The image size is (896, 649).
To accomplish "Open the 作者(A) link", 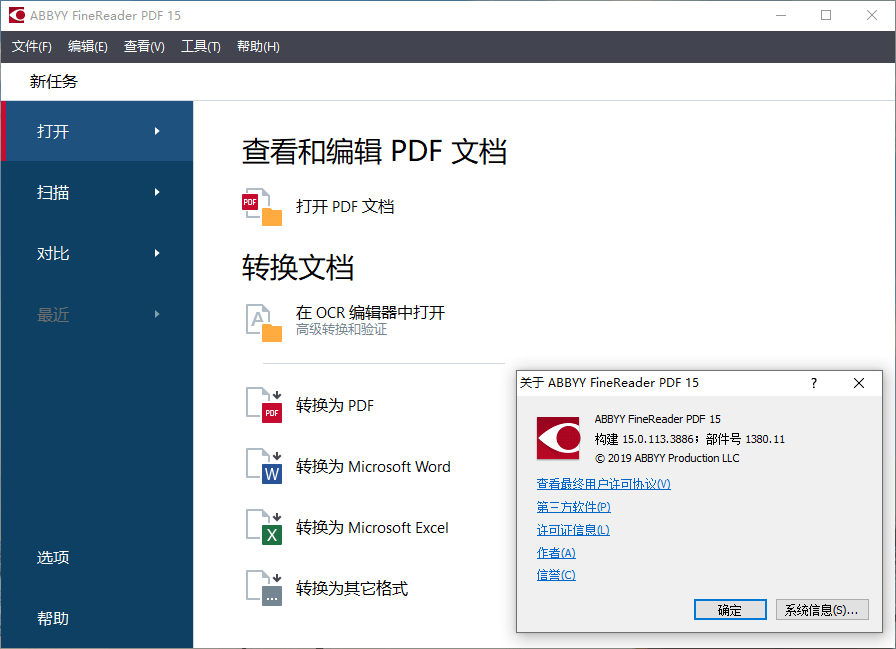I will tap(556, 552).
